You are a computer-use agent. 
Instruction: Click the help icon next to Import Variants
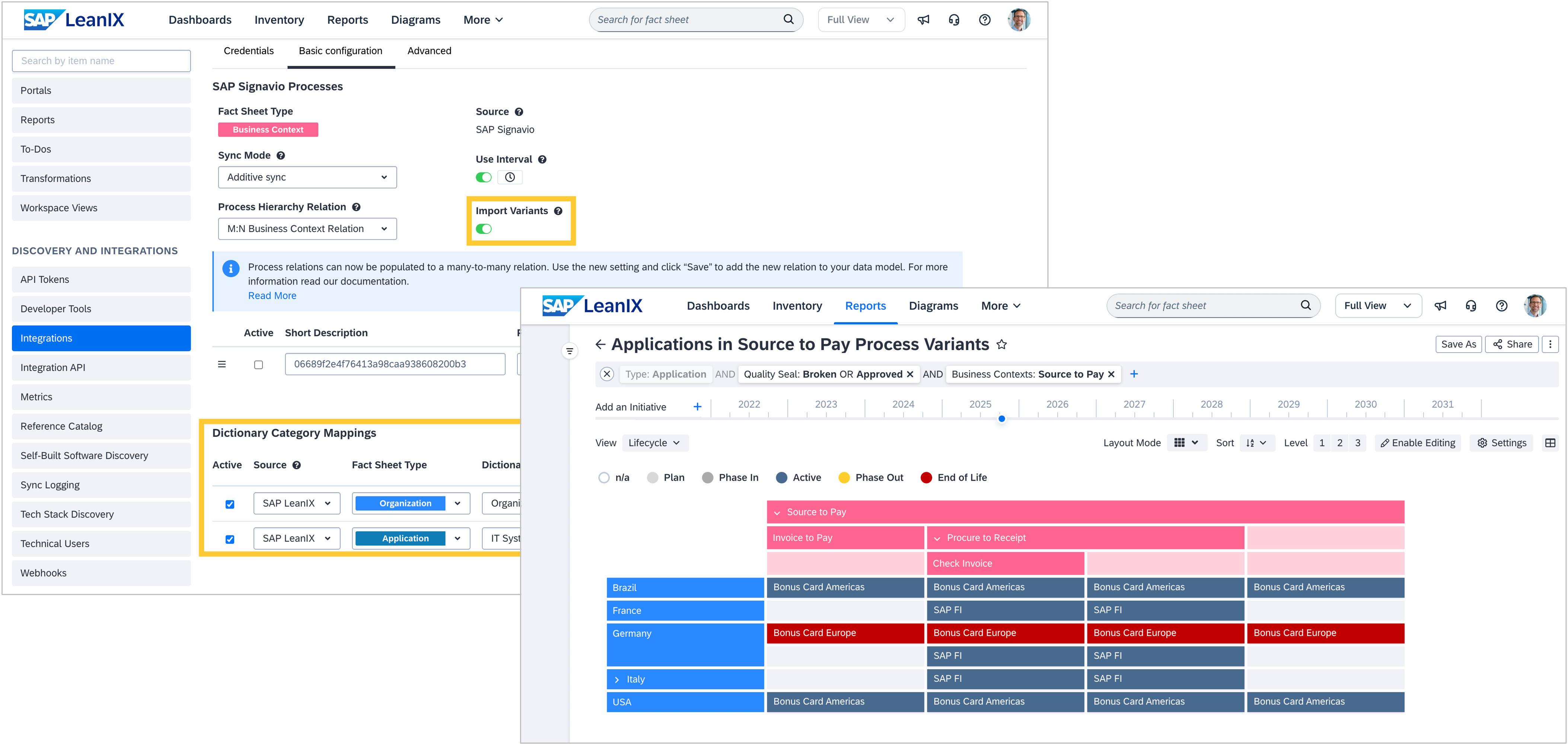558,211
